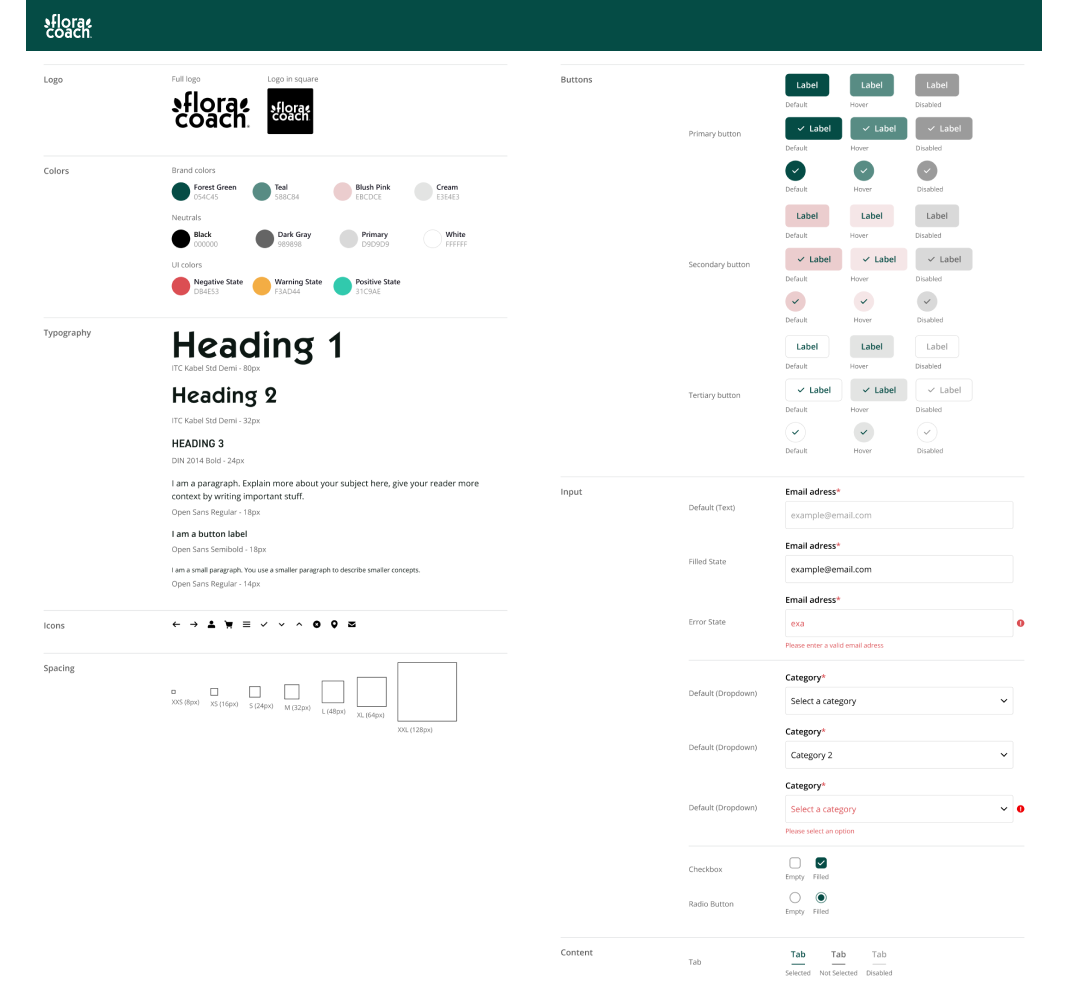Click tertiary Default Label button with checkmark
Screen dimensions: 1067x999
click(814, 390)
